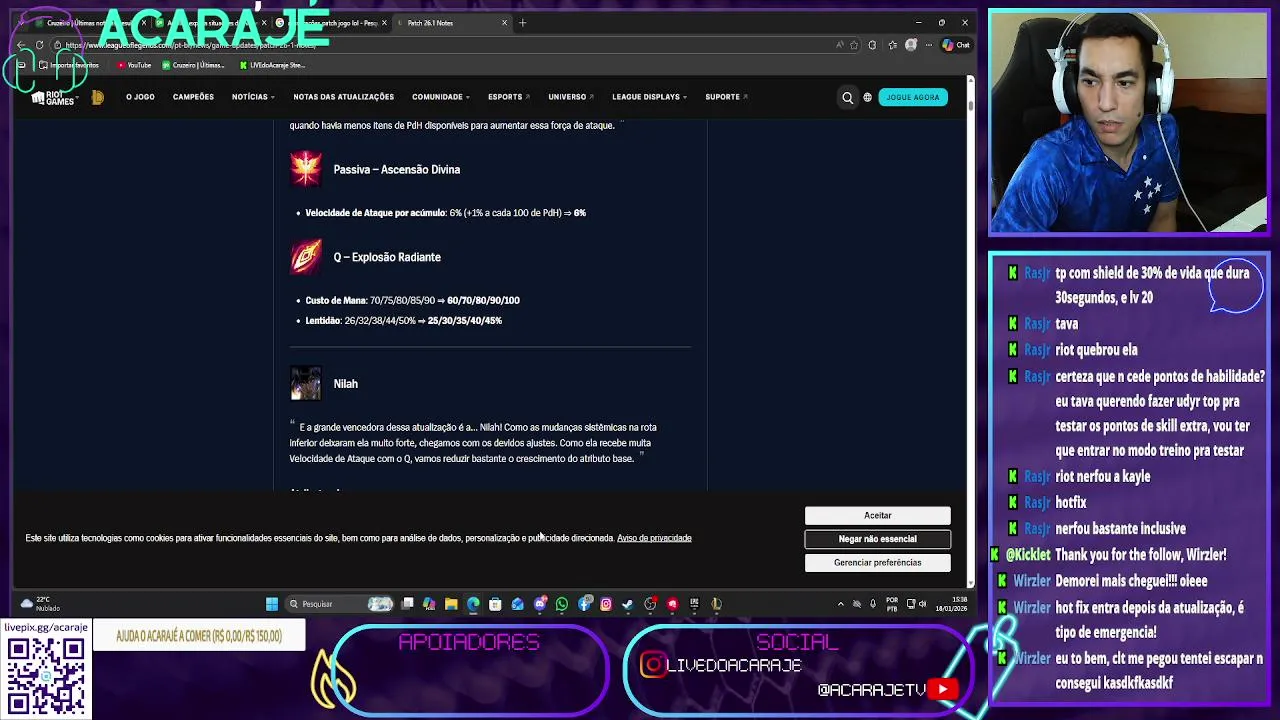Open the Windows Start button

[x=271, y=604]
